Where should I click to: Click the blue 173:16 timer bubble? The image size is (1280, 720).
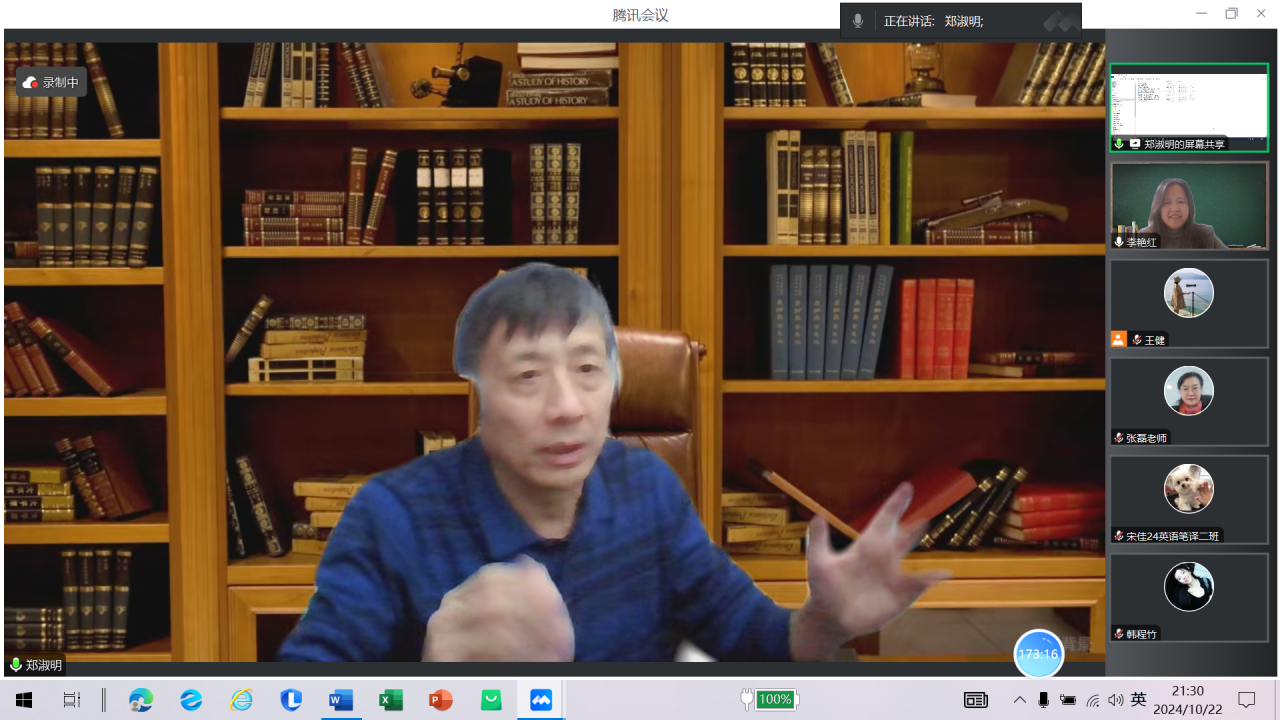coord(1038,654)
